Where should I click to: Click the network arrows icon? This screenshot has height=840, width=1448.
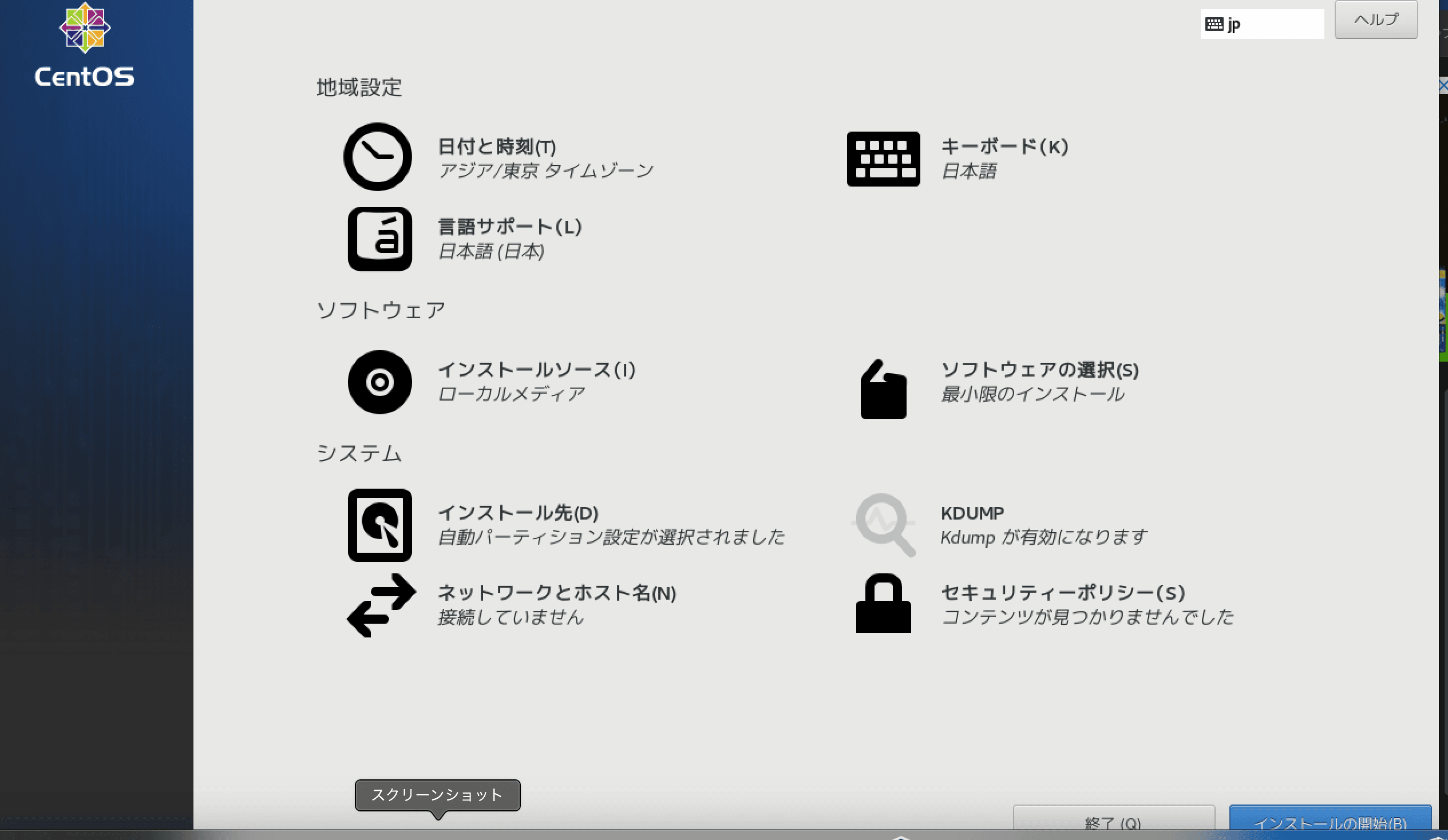[x=381, y=605]
